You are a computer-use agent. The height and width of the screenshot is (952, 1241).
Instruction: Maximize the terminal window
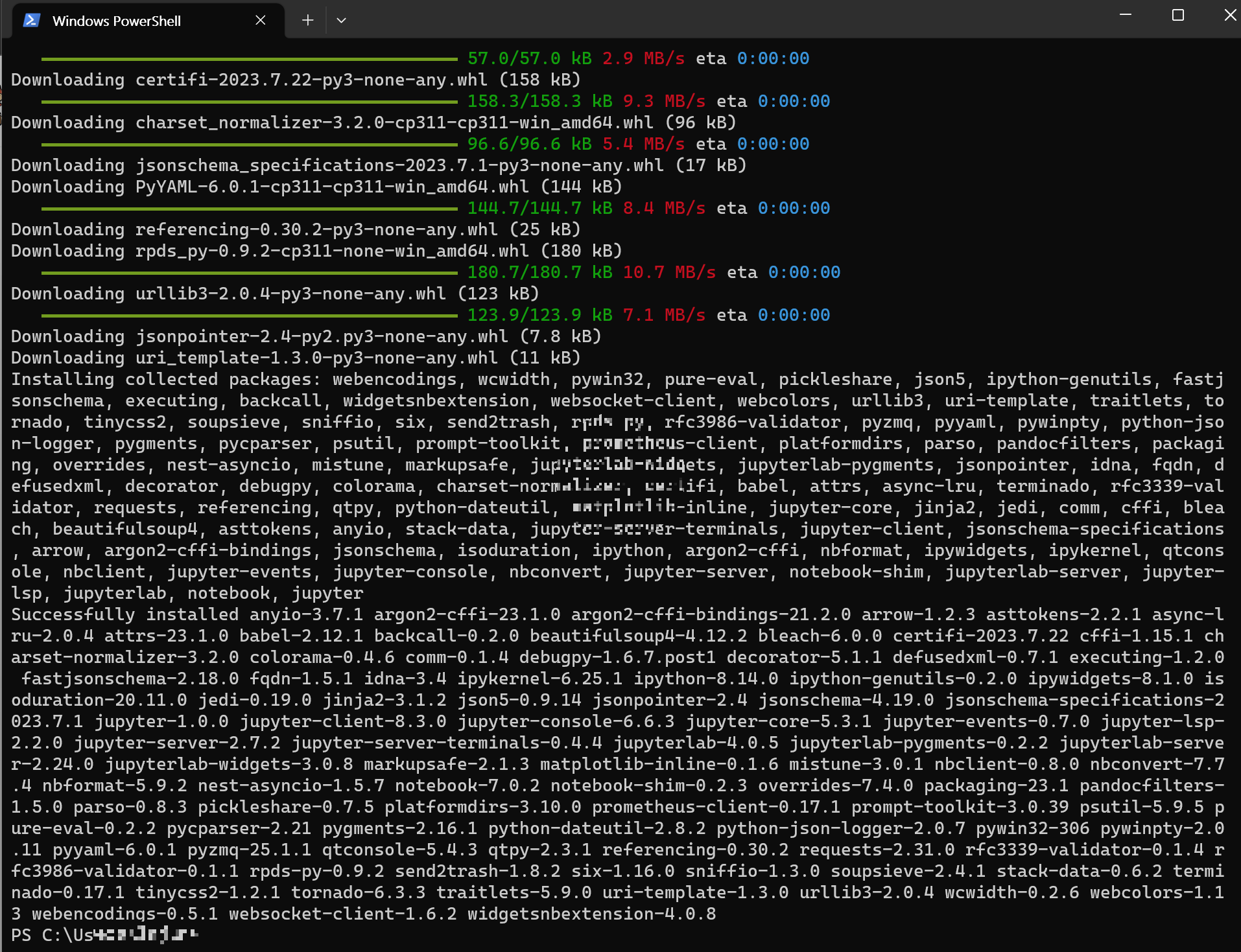1177,14
